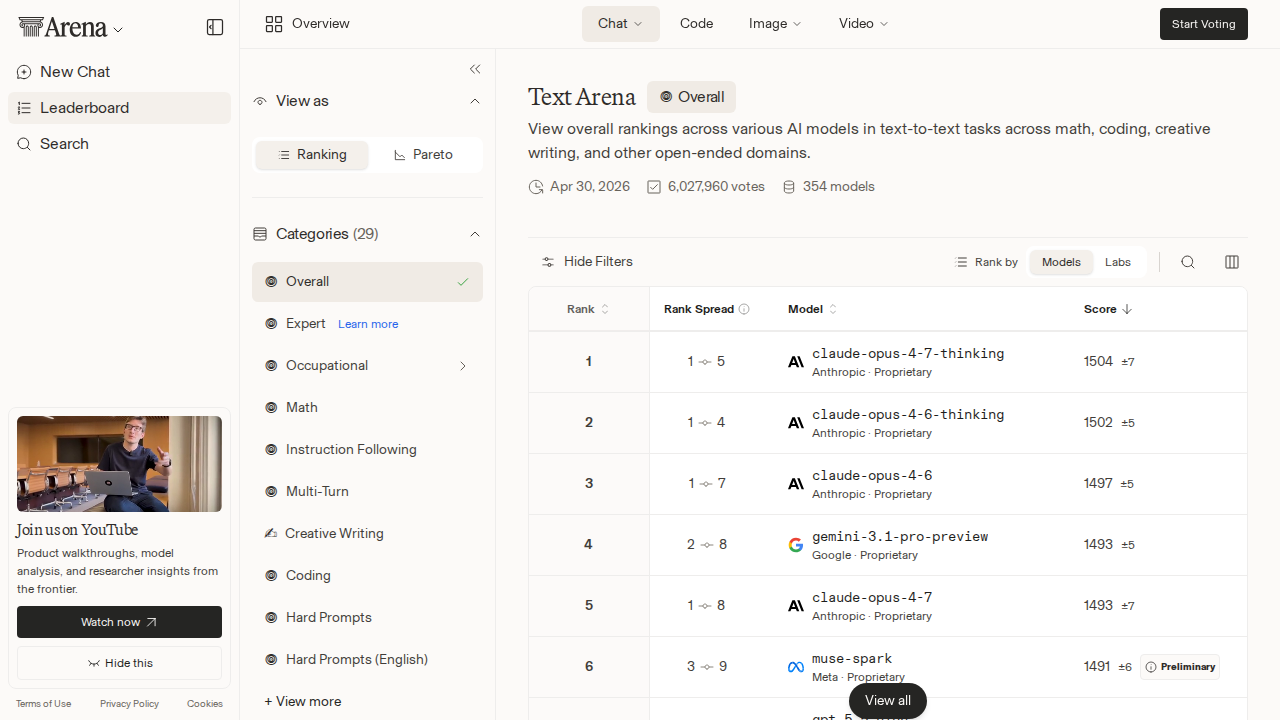Open the Chat dropdown menu
Viewport: 1280px width, 720px height.
pyautogui.click(x=621, y=24)
